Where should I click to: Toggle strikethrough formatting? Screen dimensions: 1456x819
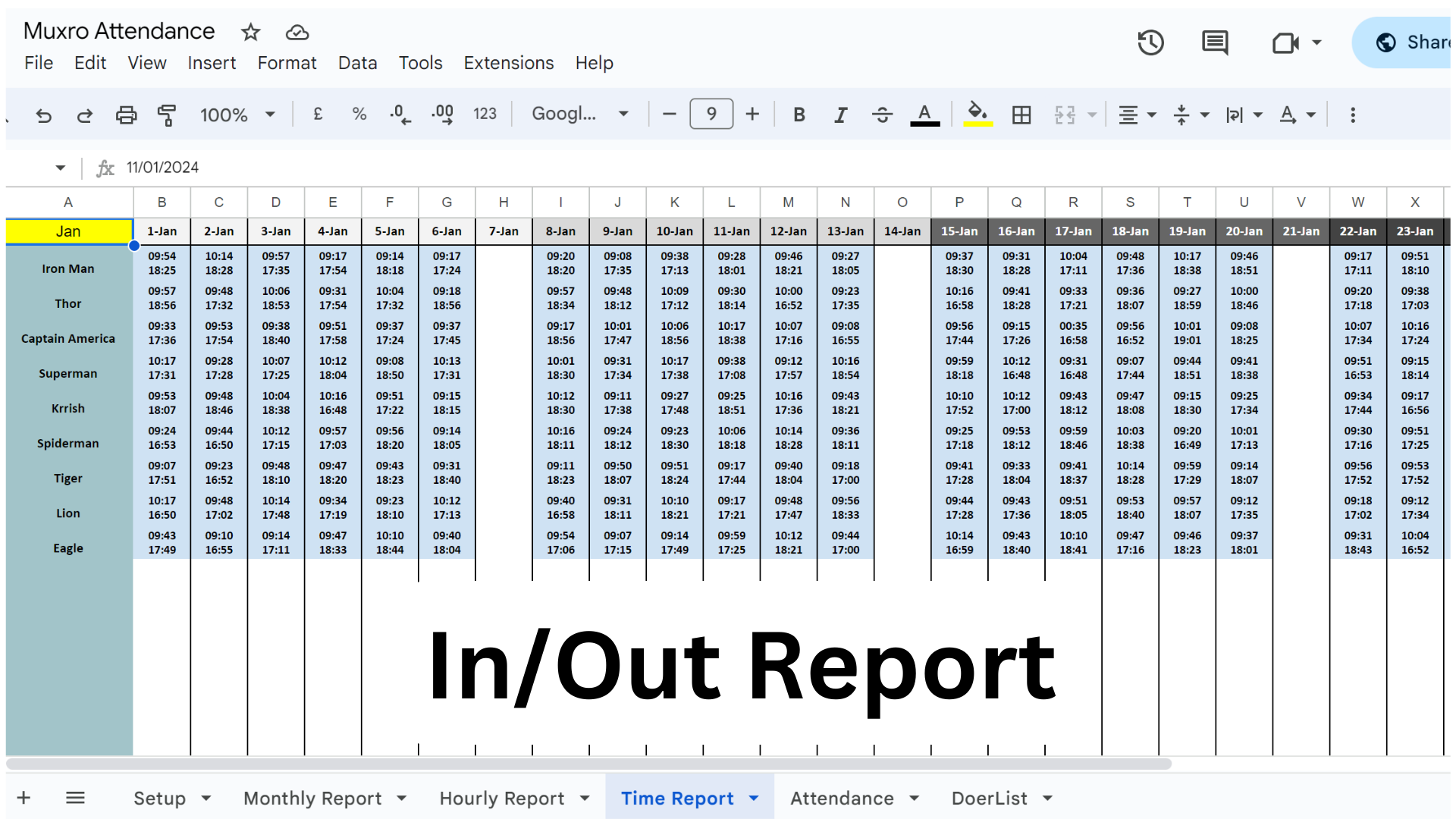click(x=882, y=115)
